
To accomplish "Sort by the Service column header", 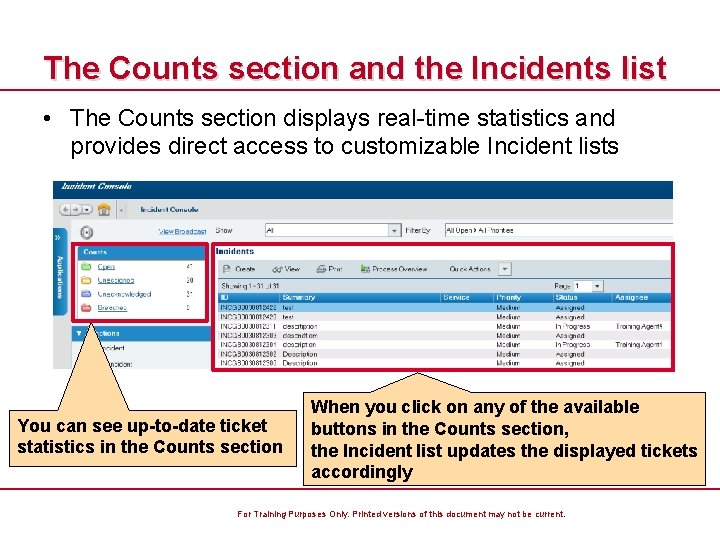I will click(x=467, y=298).
